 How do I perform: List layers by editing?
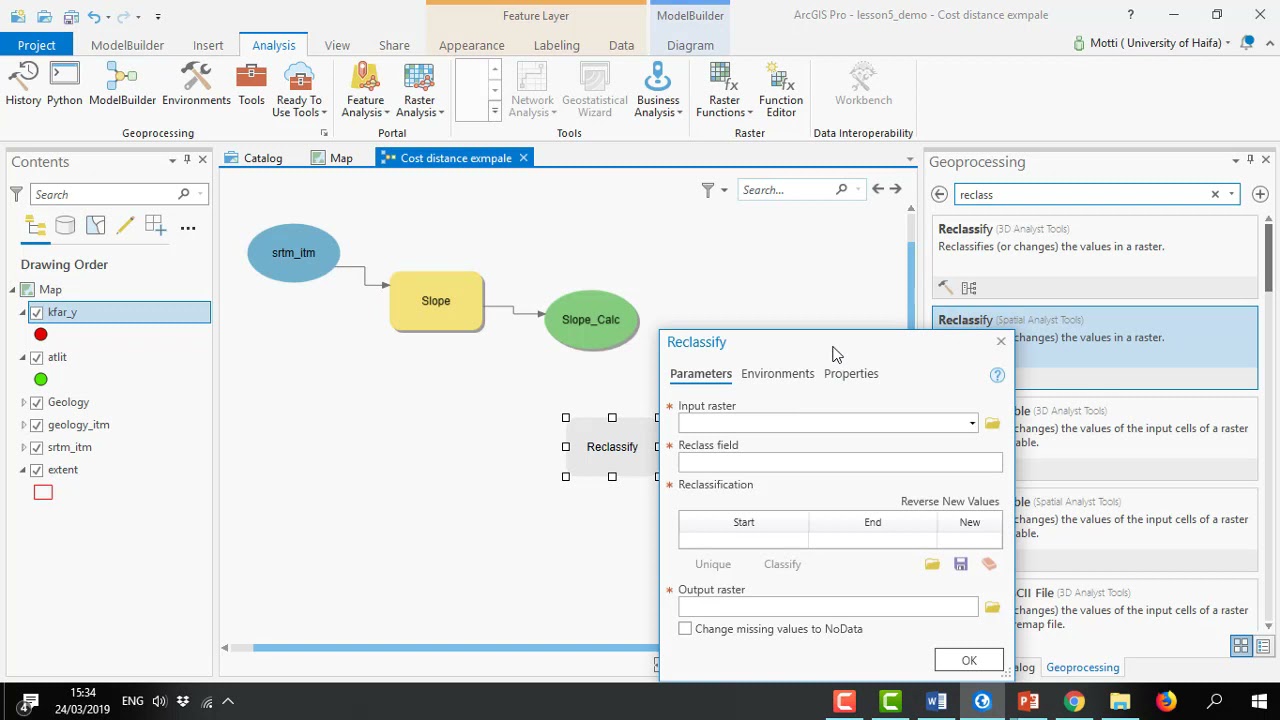click(125, 227)
